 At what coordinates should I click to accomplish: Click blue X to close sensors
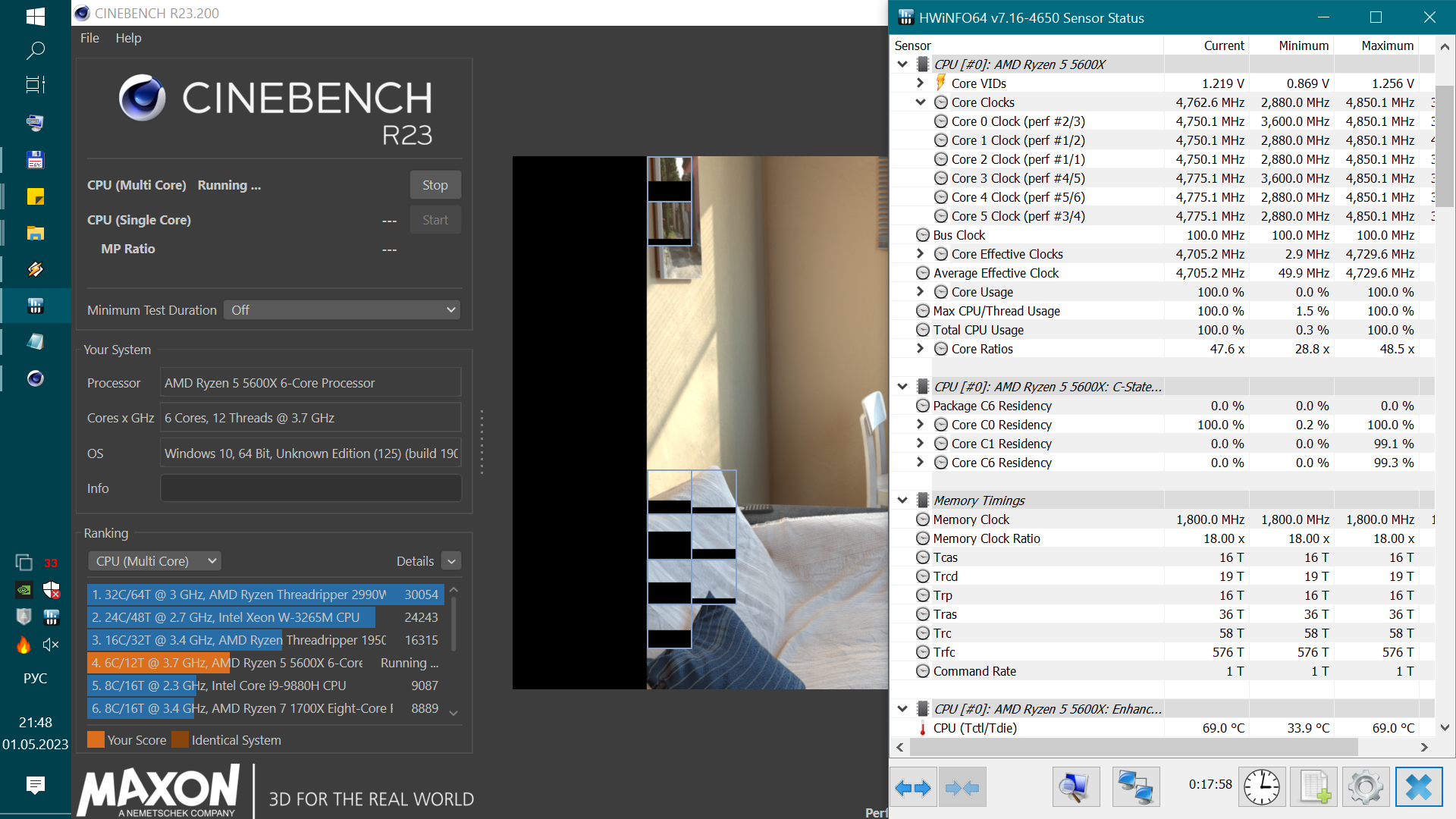[x=1418, y=788]
